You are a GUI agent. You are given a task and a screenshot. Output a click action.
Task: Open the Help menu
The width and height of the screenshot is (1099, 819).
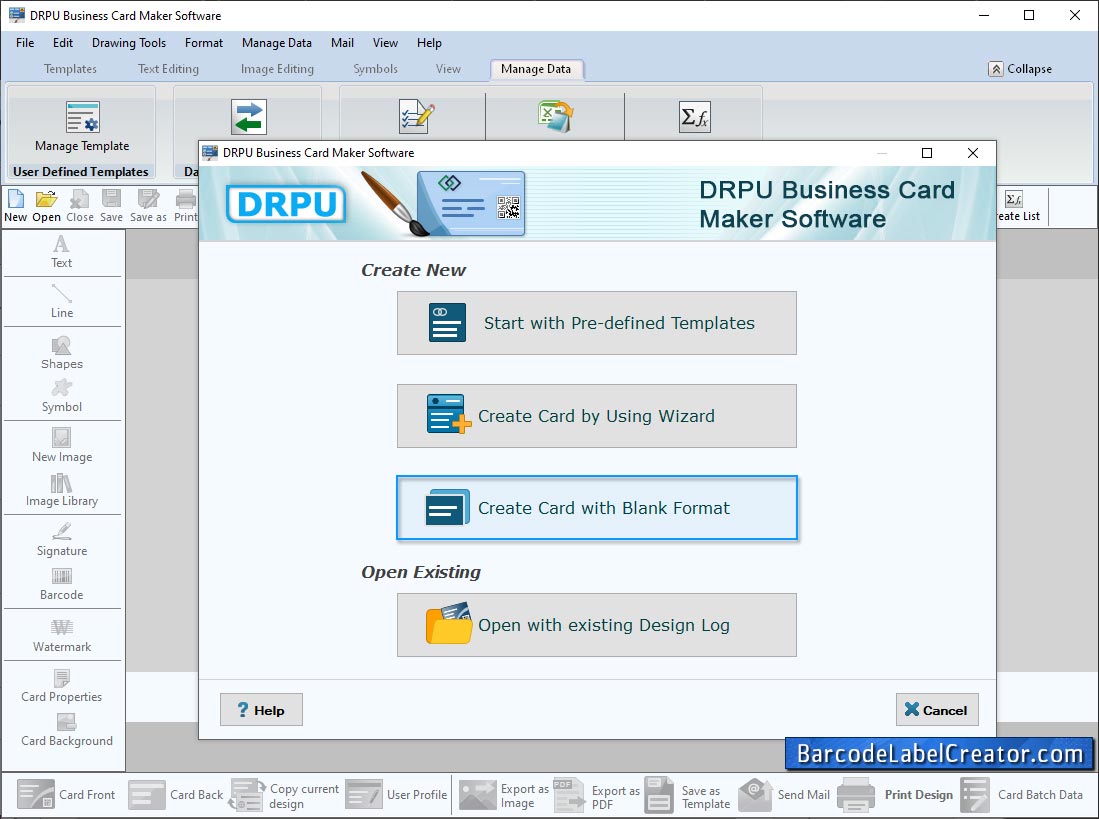point(429,43)
